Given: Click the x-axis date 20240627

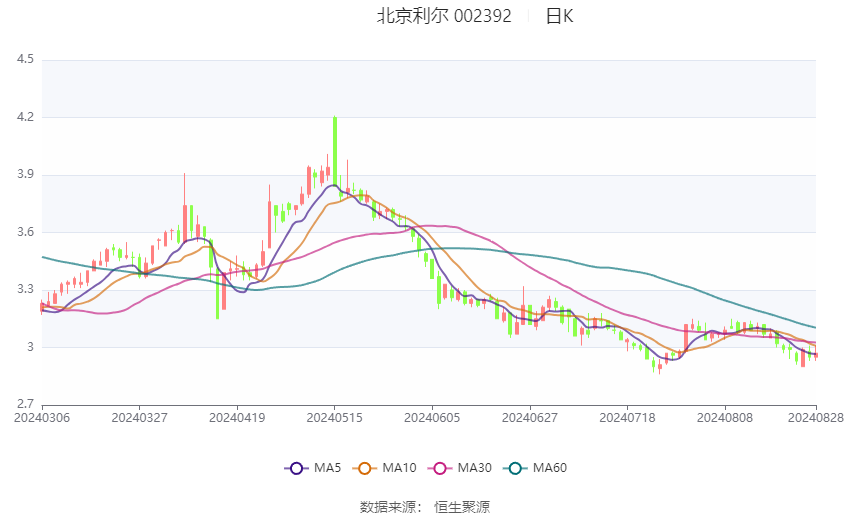Looking at the screenshot, I should [x=530, y=418].
